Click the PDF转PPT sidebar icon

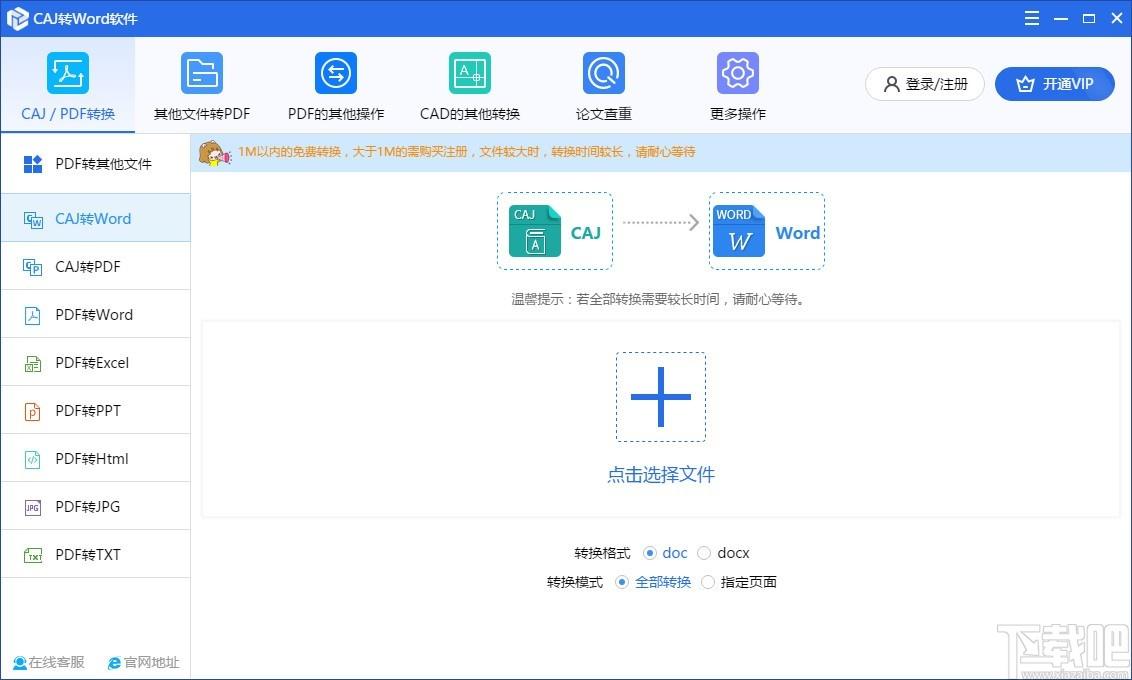32,411
